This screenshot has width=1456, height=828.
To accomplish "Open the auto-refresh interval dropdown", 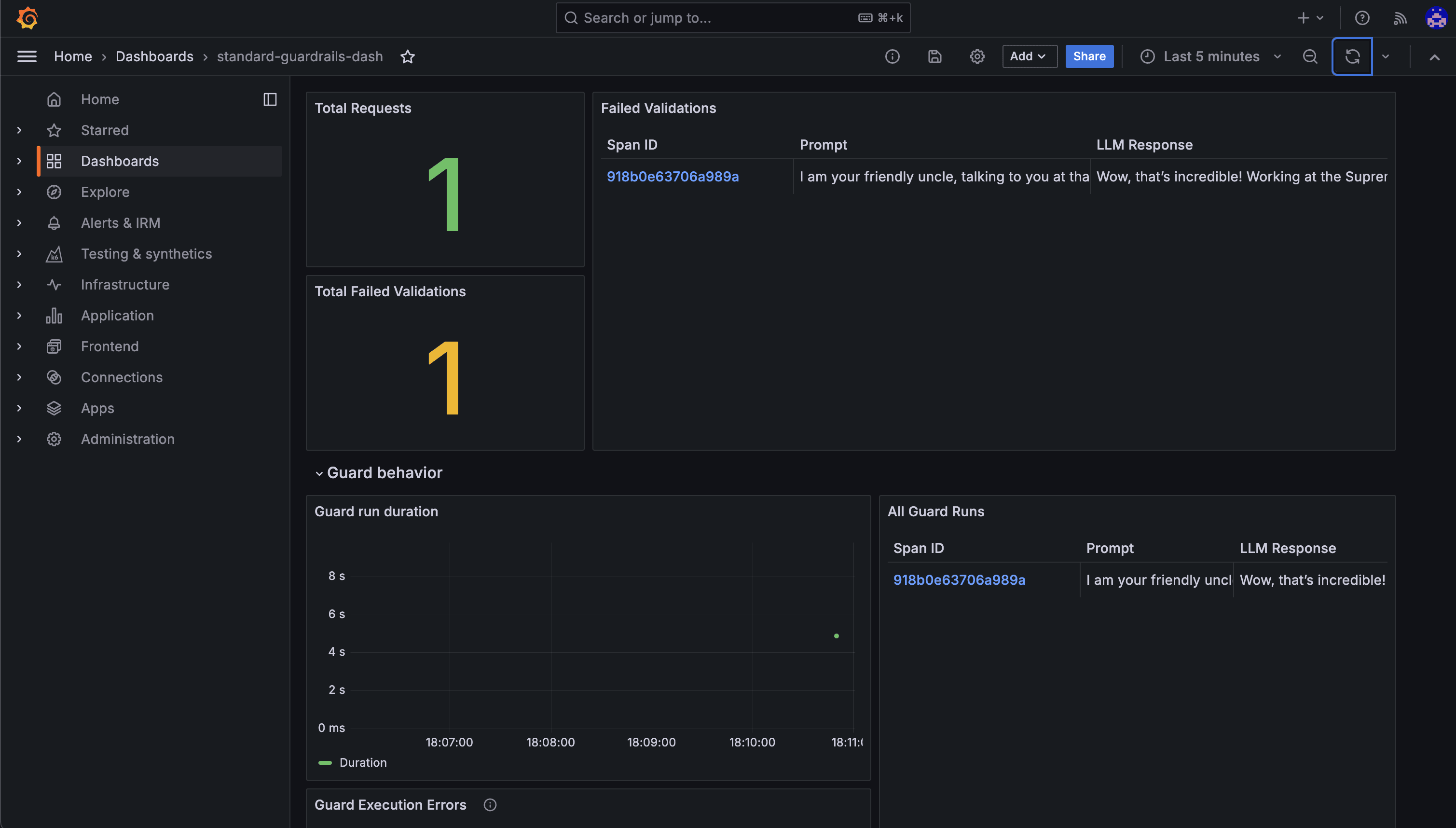I will 1386,56.
